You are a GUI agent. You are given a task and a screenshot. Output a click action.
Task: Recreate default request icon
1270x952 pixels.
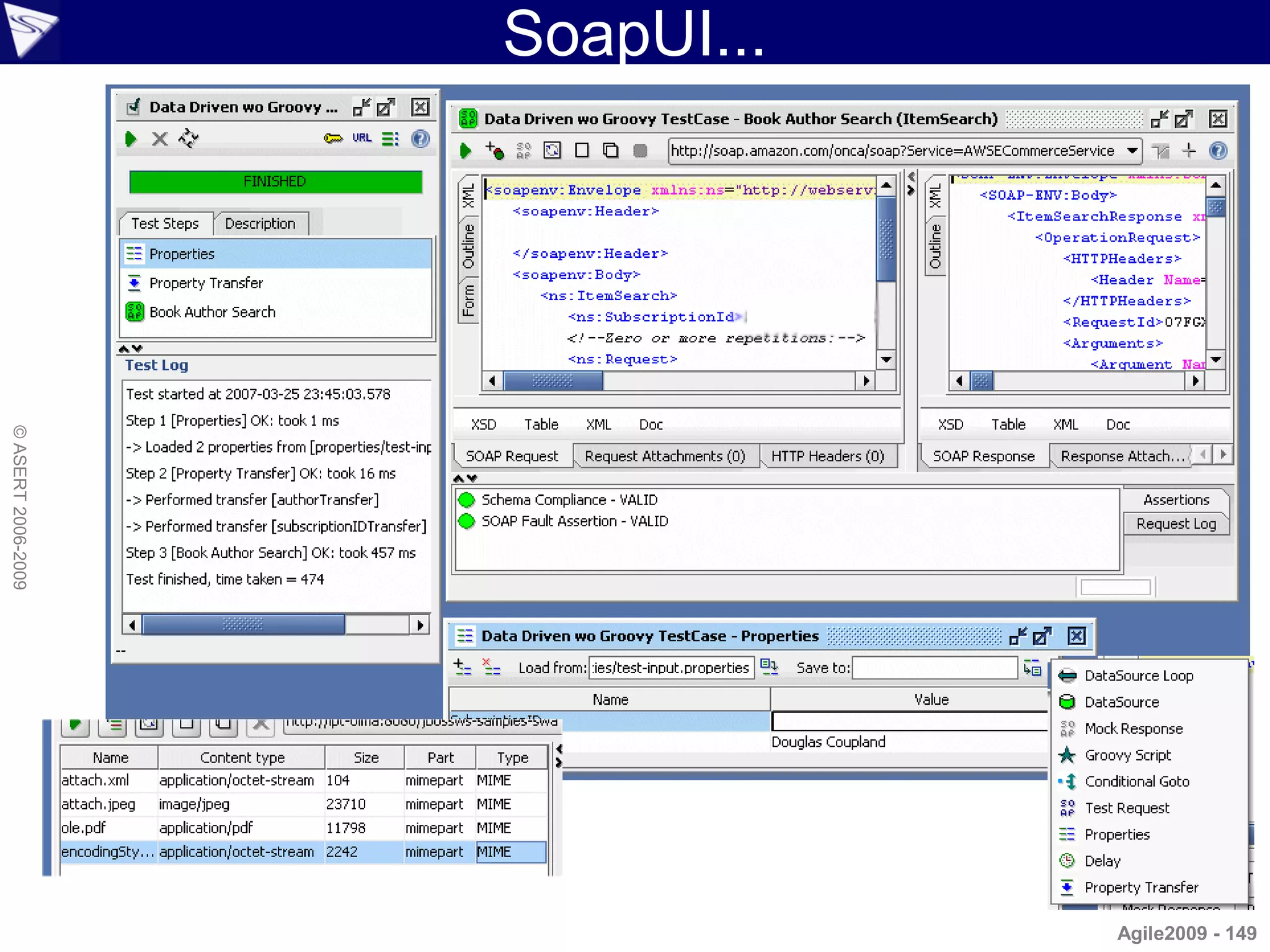[x=552, y=150]
